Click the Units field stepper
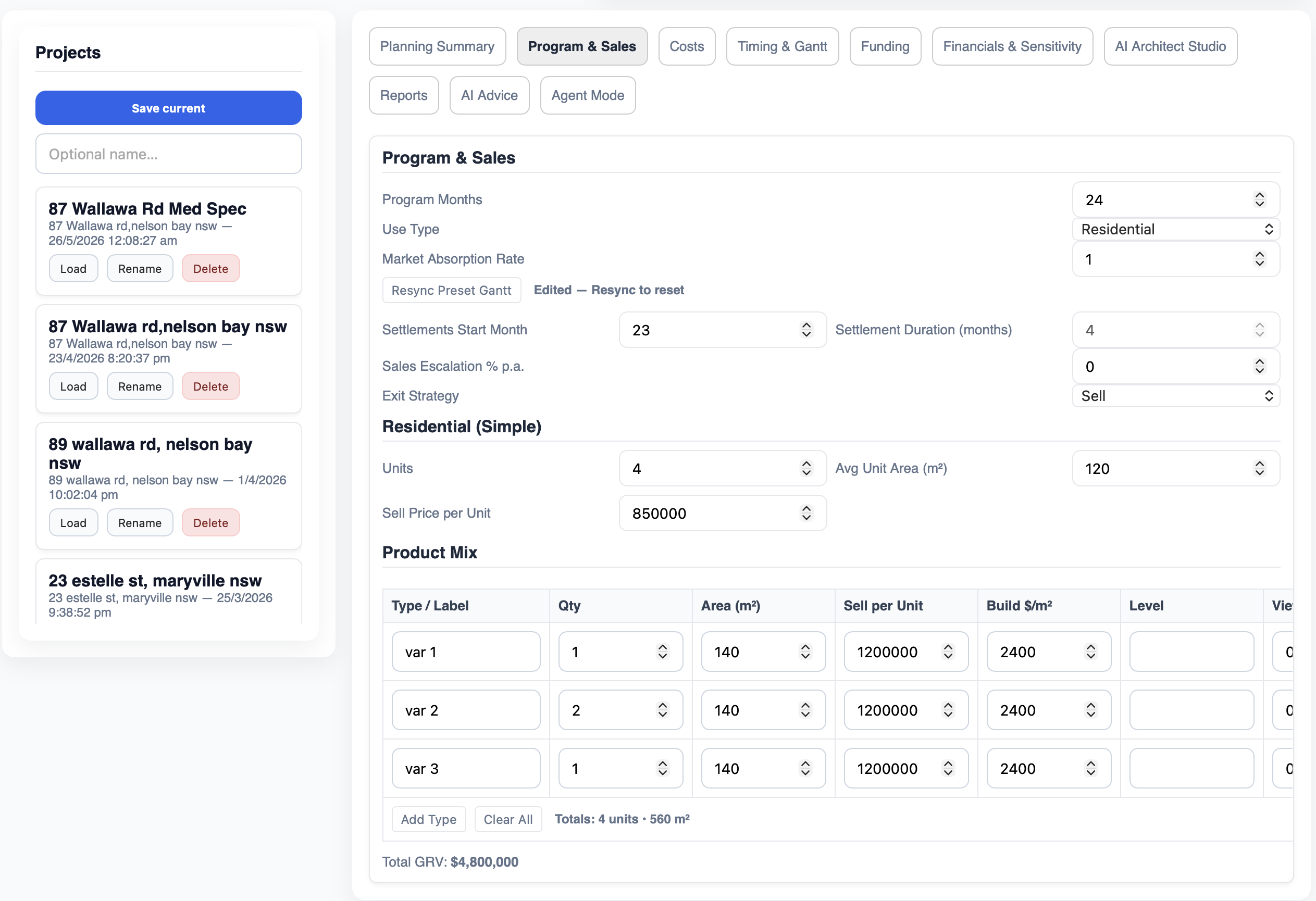Image resolution: width=1316 pixels, height=901 pixels. tap(806, 468)
